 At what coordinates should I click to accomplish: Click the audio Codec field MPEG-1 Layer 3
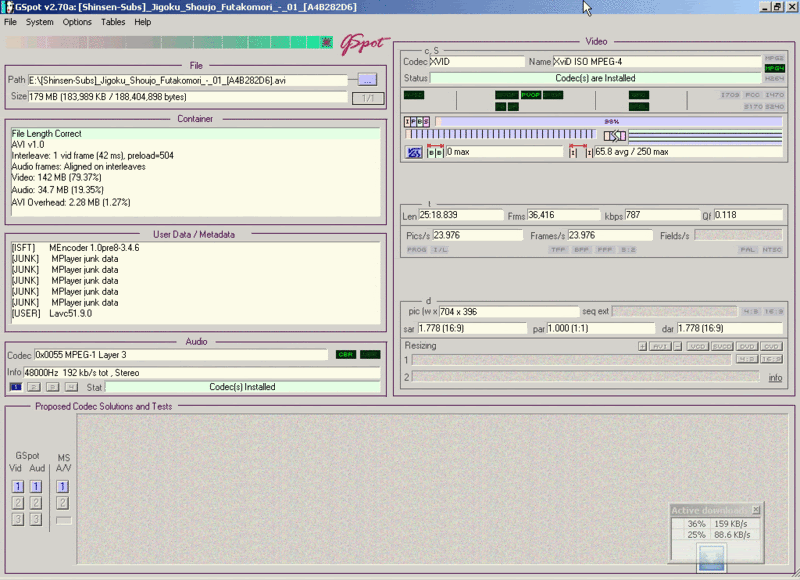pyautogui.click(x=181, y=355)
